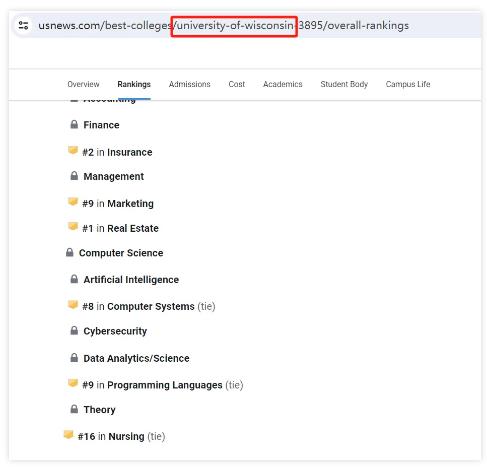Viewport: 487px width, 467px height.
Task: Open the Data Analytics/Science ranking
Action: [x=136, y=358]
